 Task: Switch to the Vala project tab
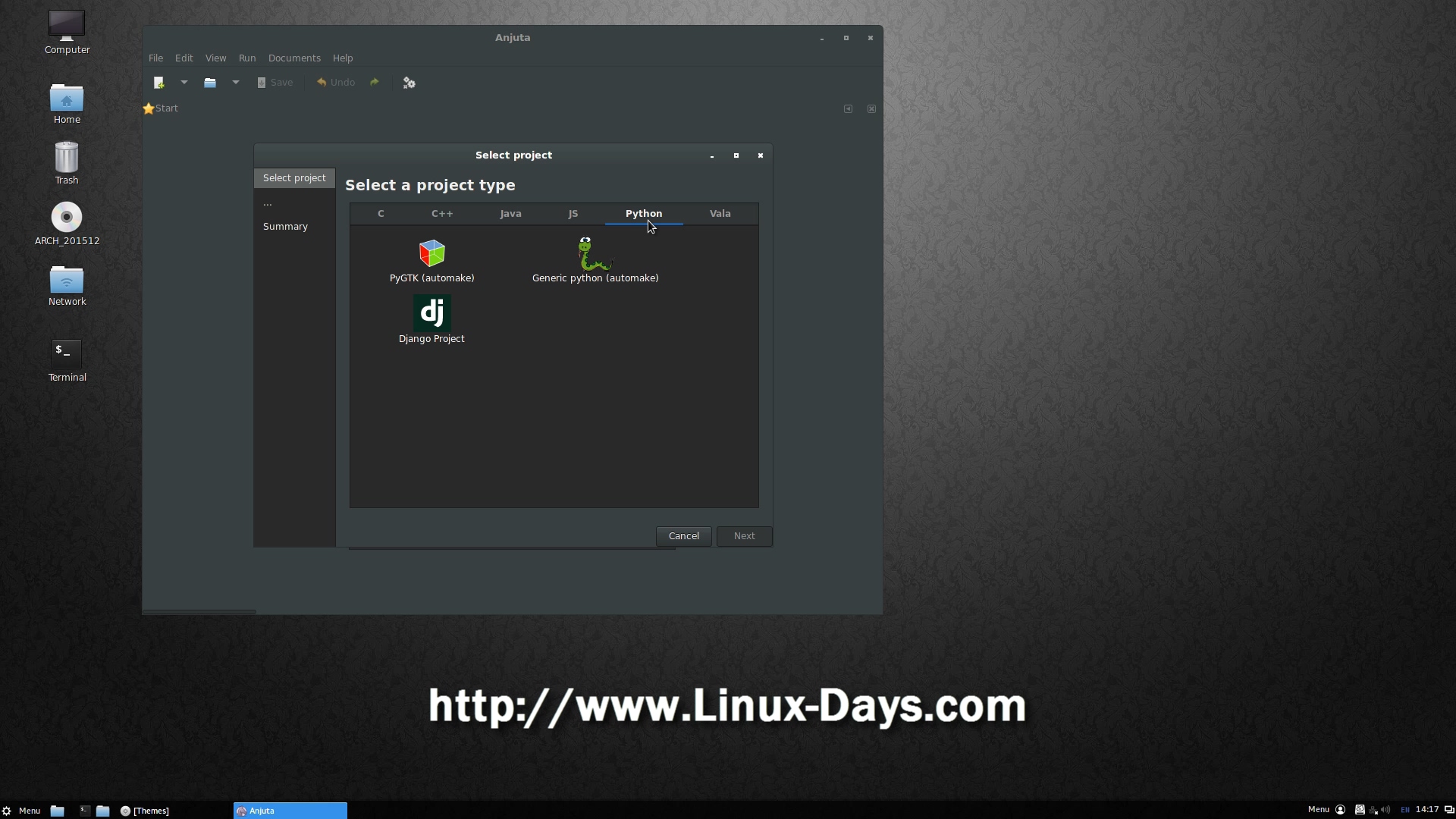click(x=720, y=214)
